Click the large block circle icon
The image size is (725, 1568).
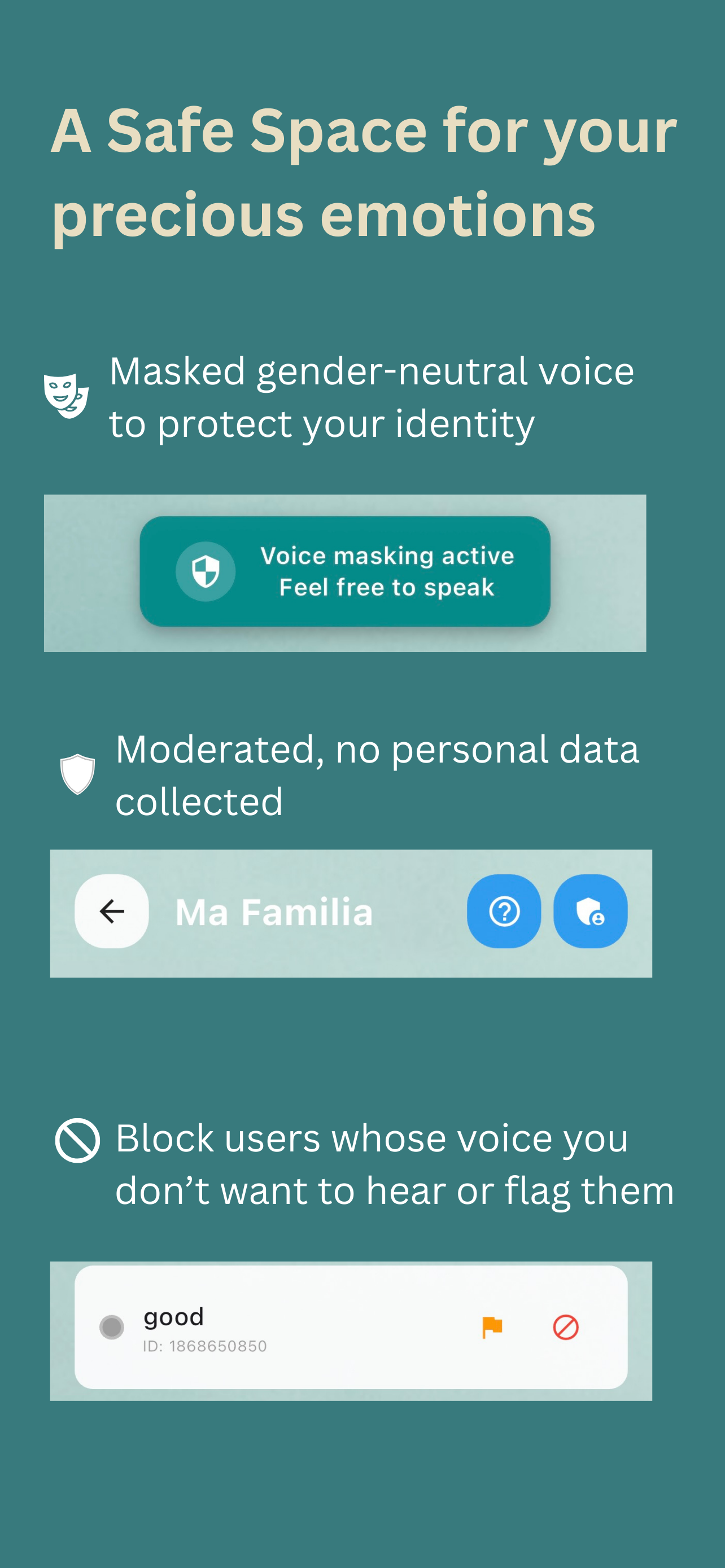(77, 1141)
